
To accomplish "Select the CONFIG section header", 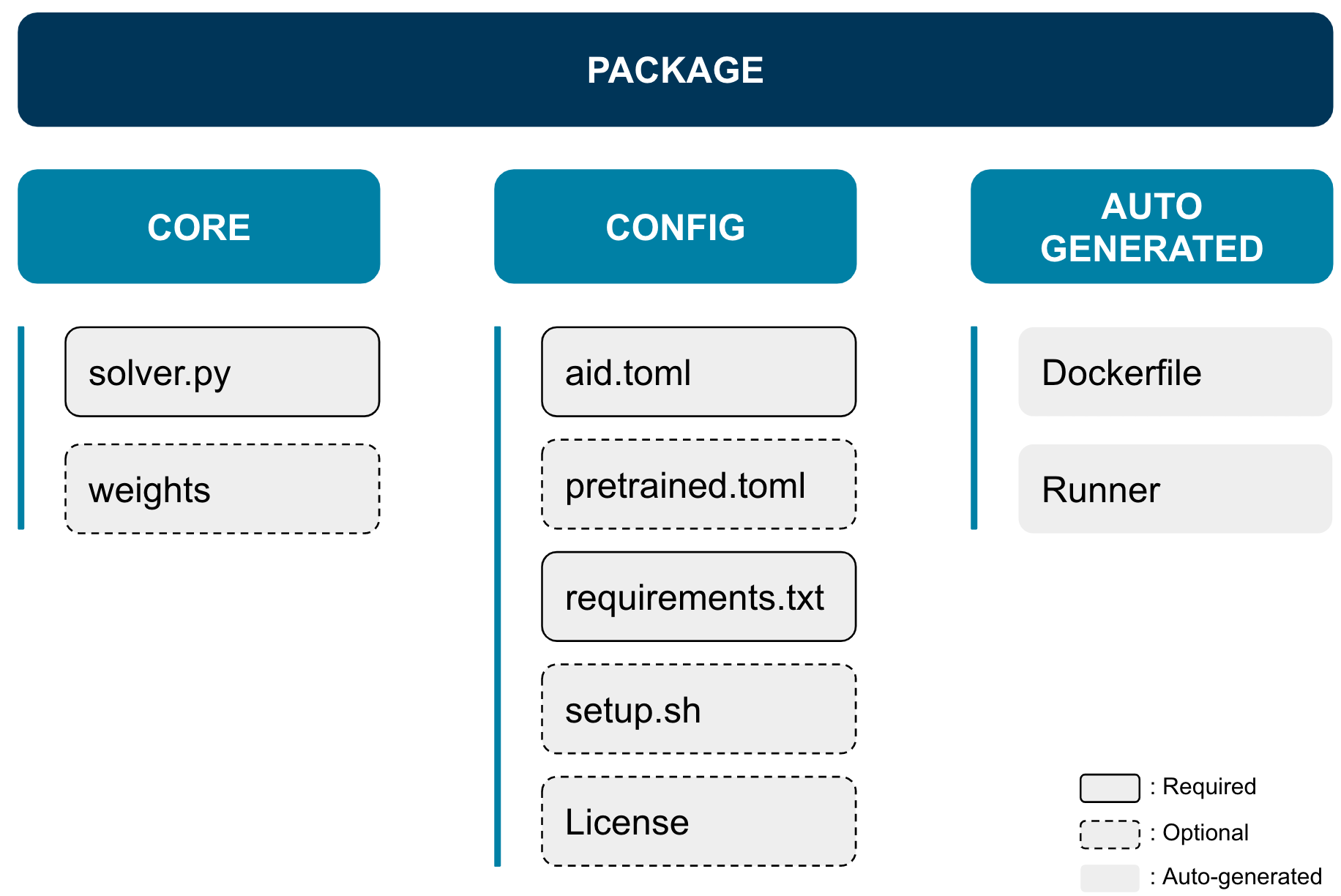I will (x=675, y=227).
